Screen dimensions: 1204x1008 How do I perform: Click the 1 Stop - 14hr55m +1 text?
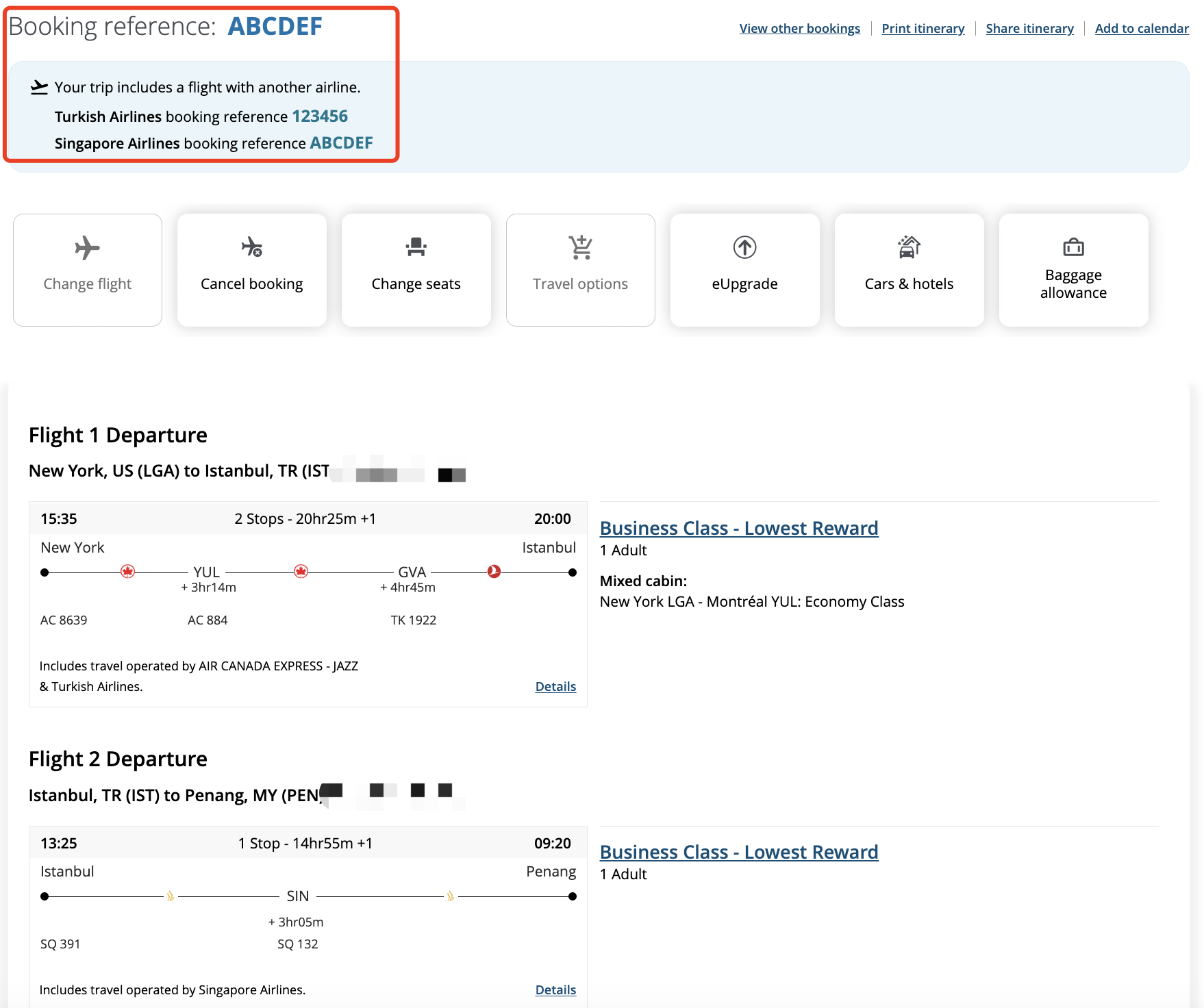click(305, 843)
